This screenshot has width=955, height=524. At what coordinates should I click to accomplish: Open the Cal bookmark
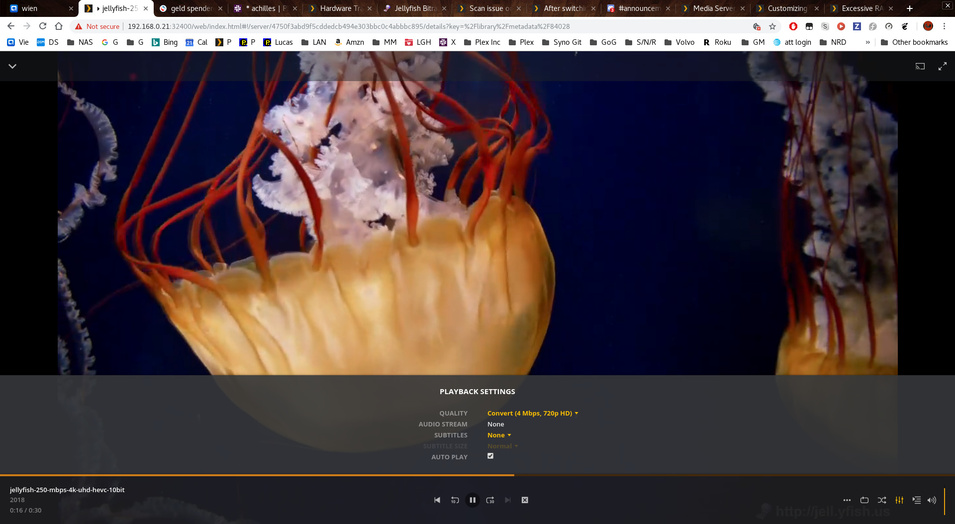(196, 42)
